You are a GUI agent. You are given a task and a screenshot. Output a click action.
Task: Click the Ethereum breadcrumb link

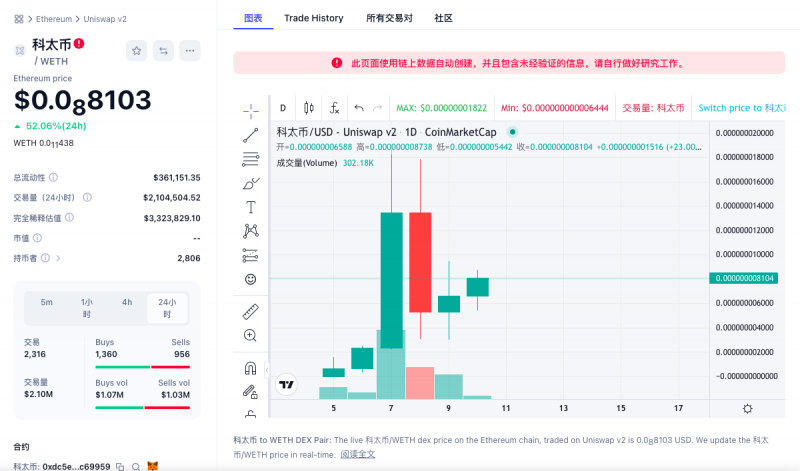coord(54,19)
